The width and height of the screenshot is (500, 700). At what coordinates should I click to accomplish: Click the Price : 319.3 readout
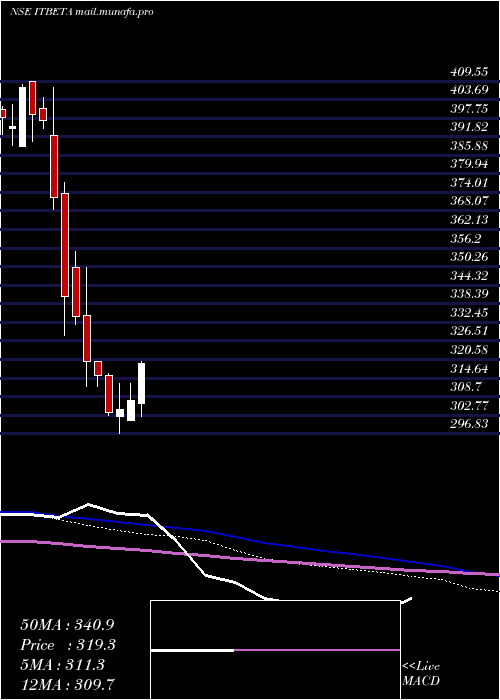click(67, 645)
